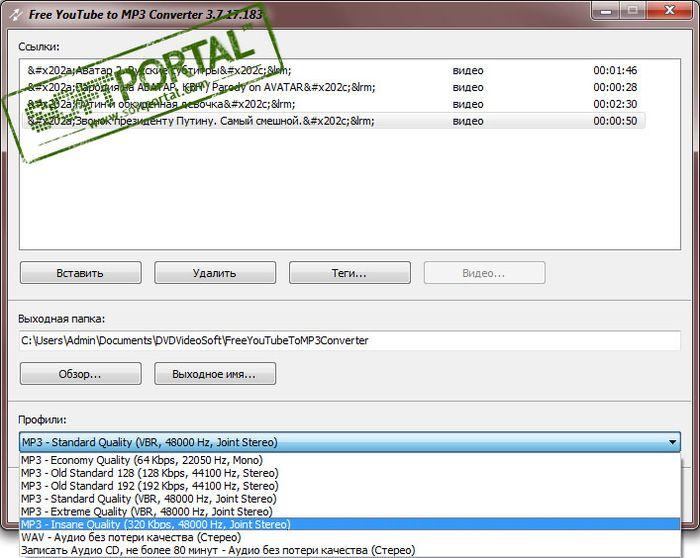Screen dimensions: 700x558
Task: Click the Вставить button
Action: 79,273
